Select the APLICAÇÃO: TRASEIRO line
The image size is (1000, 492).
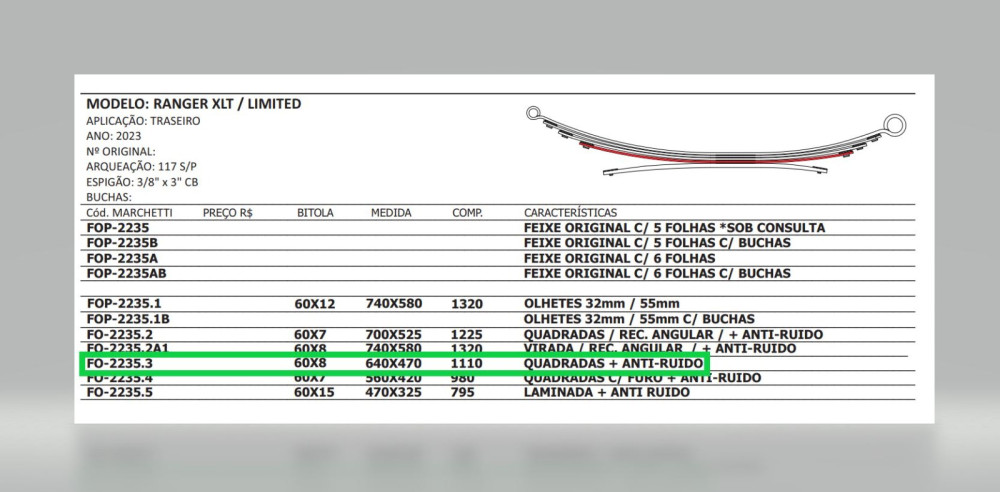(143, 121)
